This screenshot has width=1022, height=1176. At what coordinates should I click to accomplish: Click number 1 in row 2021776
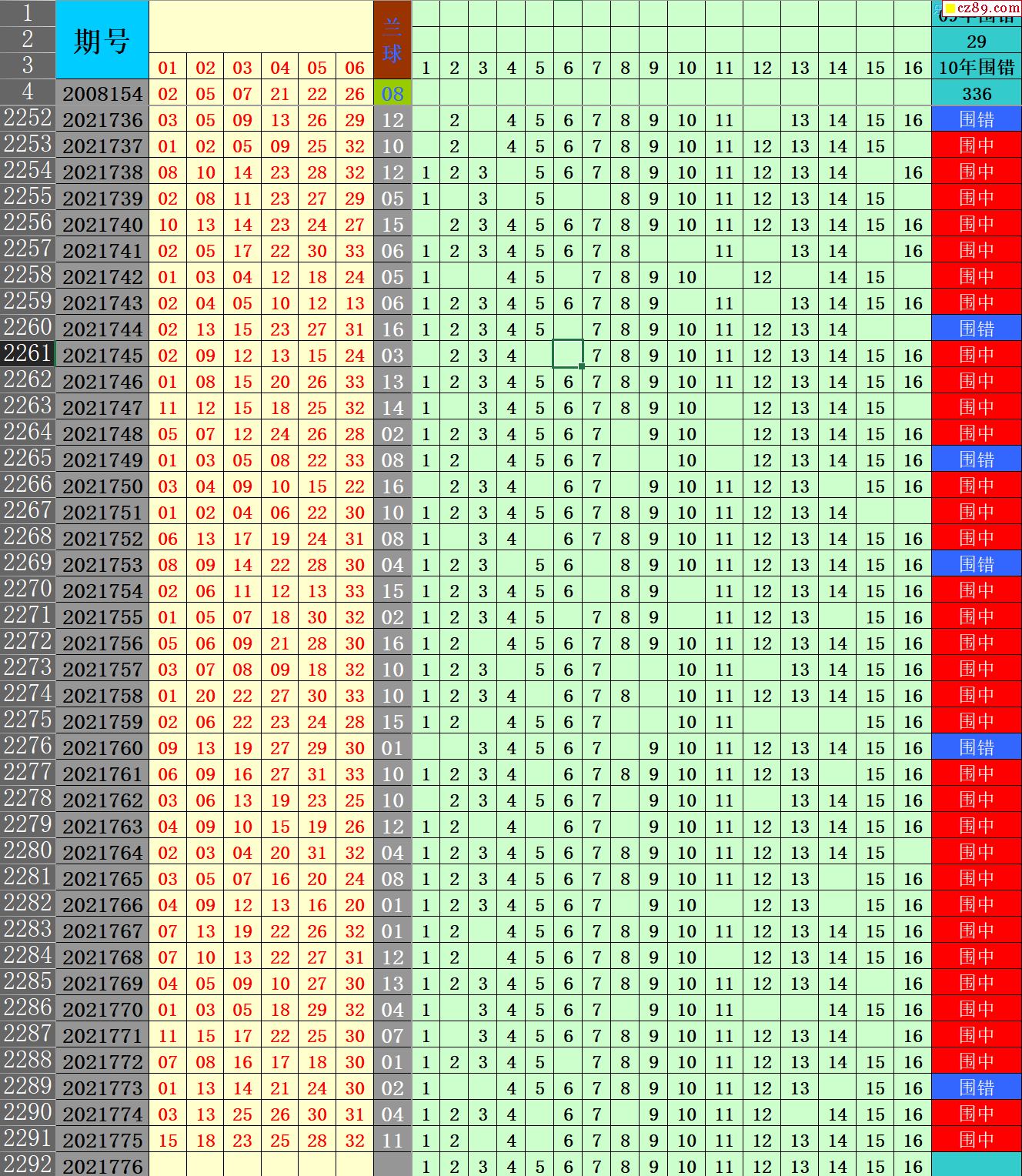426,1165
